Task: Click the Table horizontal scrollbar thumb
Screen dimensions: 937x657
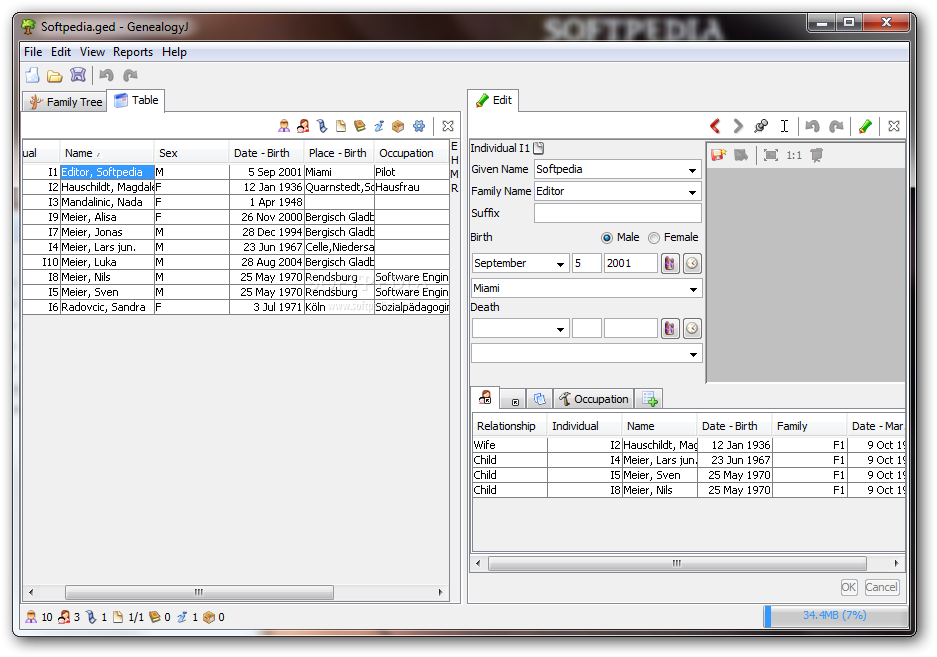Action: [x=199, y=592]
